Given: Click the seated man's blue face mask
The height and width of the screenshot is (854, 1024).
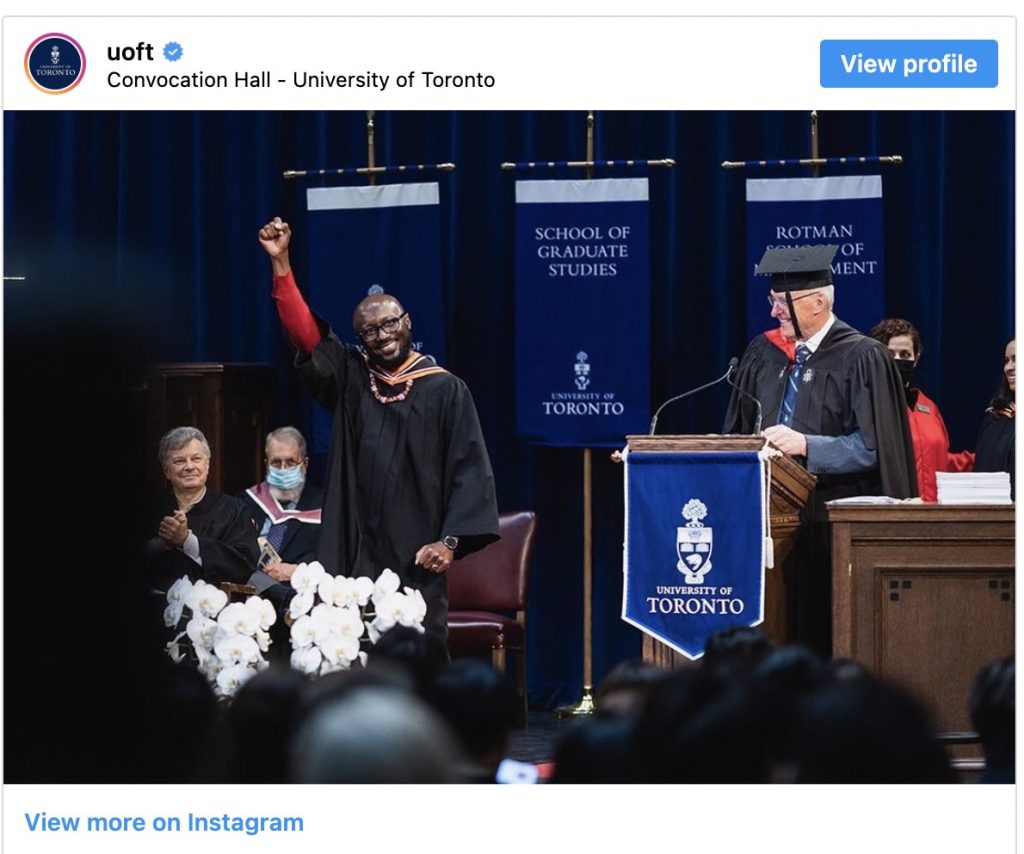Looking at the screenshot, I should click(x=286, y=476).
